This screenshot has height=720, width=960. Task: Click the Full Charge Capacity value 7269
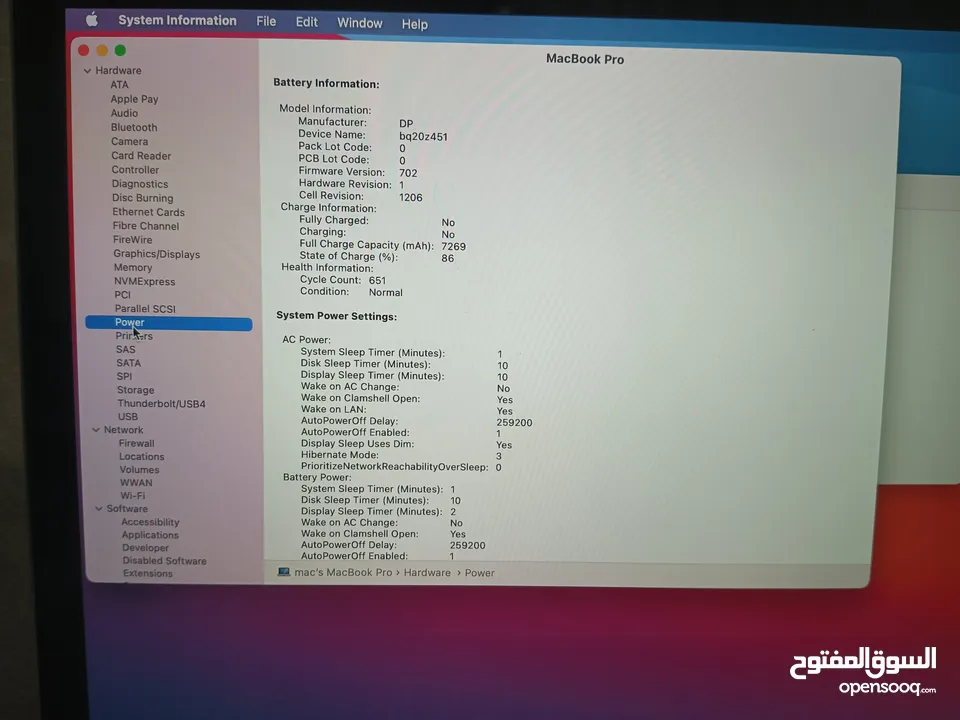tap(453, 246)
